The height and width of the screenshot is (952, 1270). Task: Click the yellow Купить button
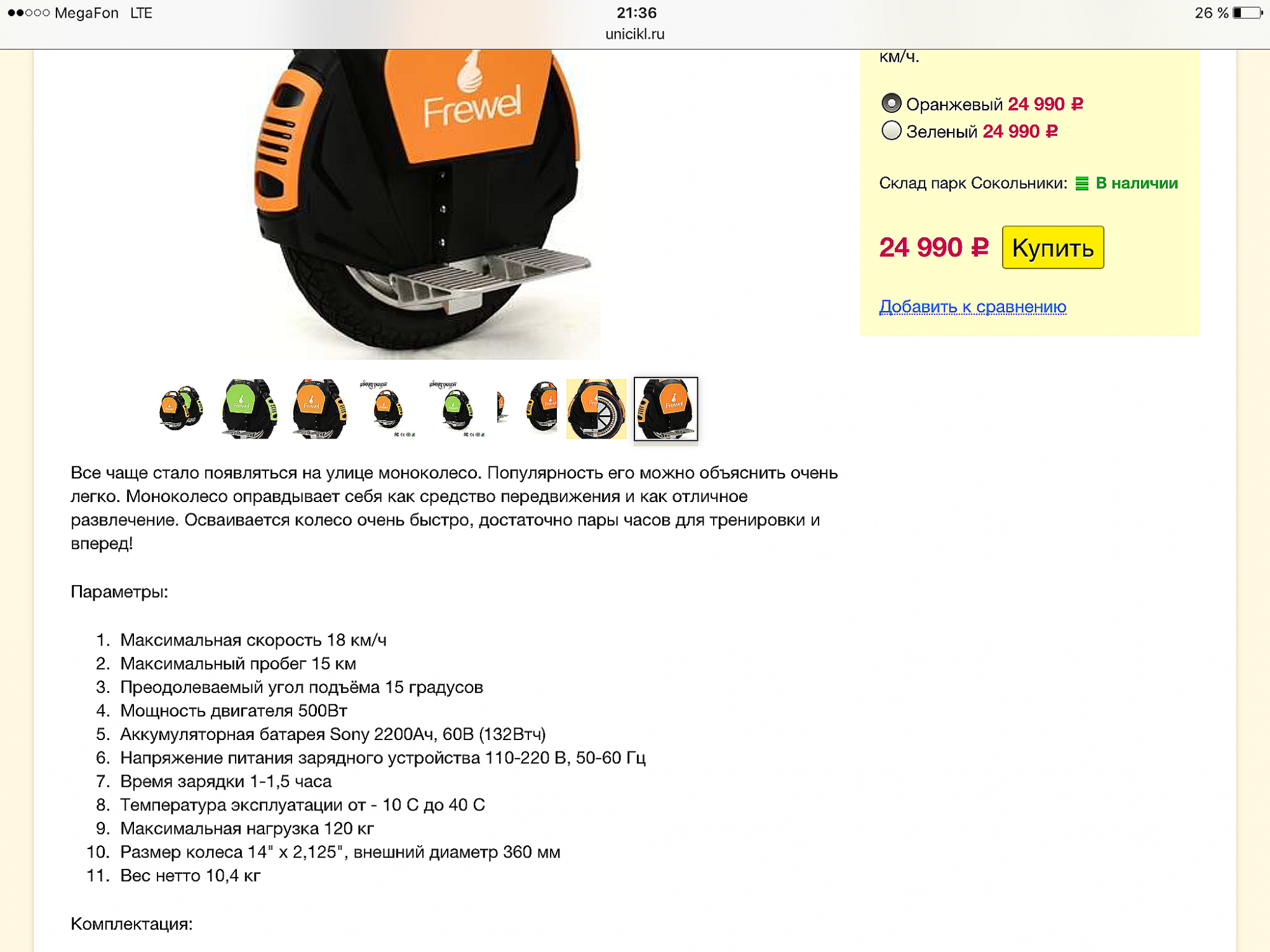[1053, 248]
